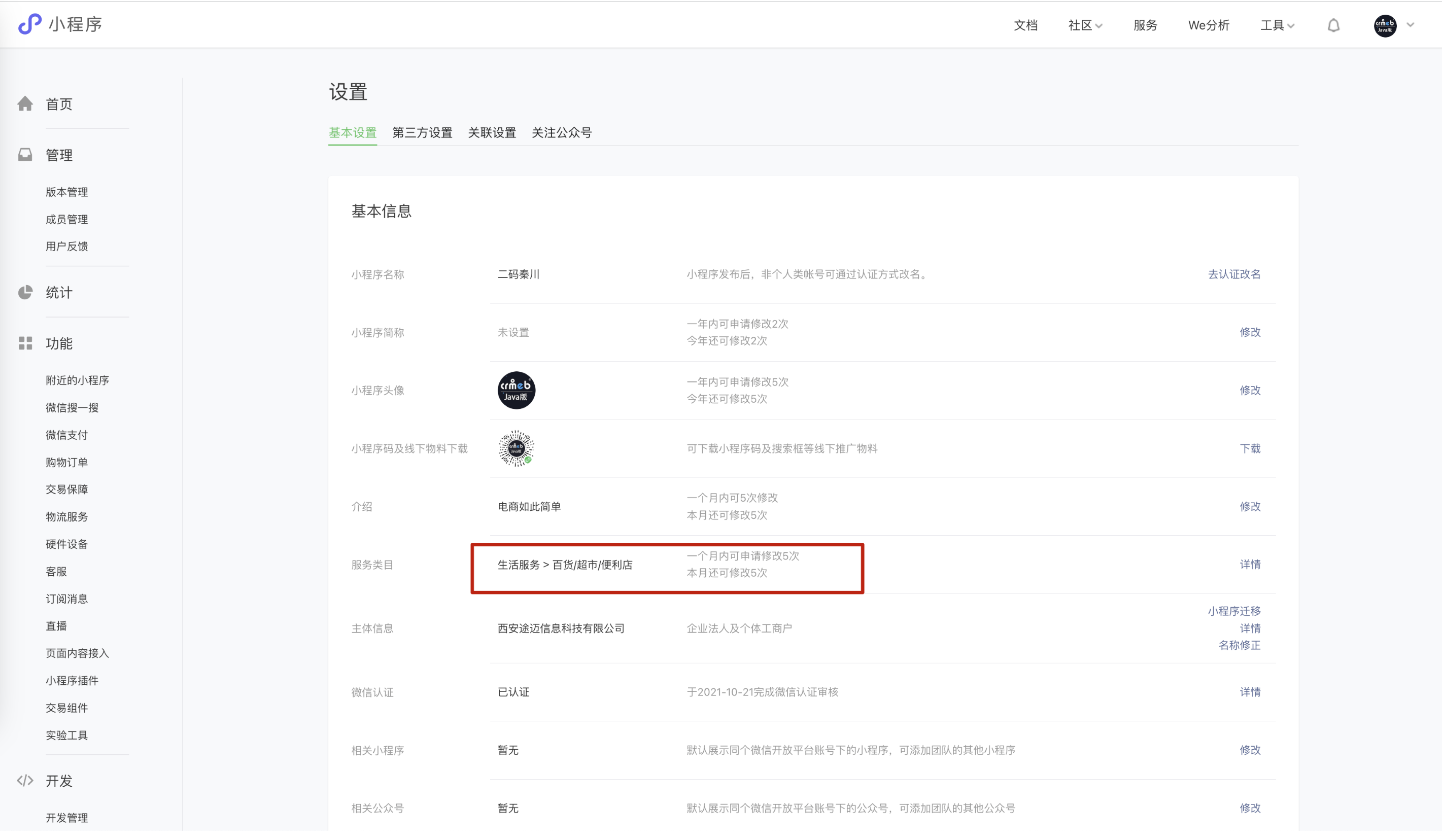This screenshot has height=840, width=1442.
Task: Click 修改 for 小程序简称
Action: click(1250, 332)
